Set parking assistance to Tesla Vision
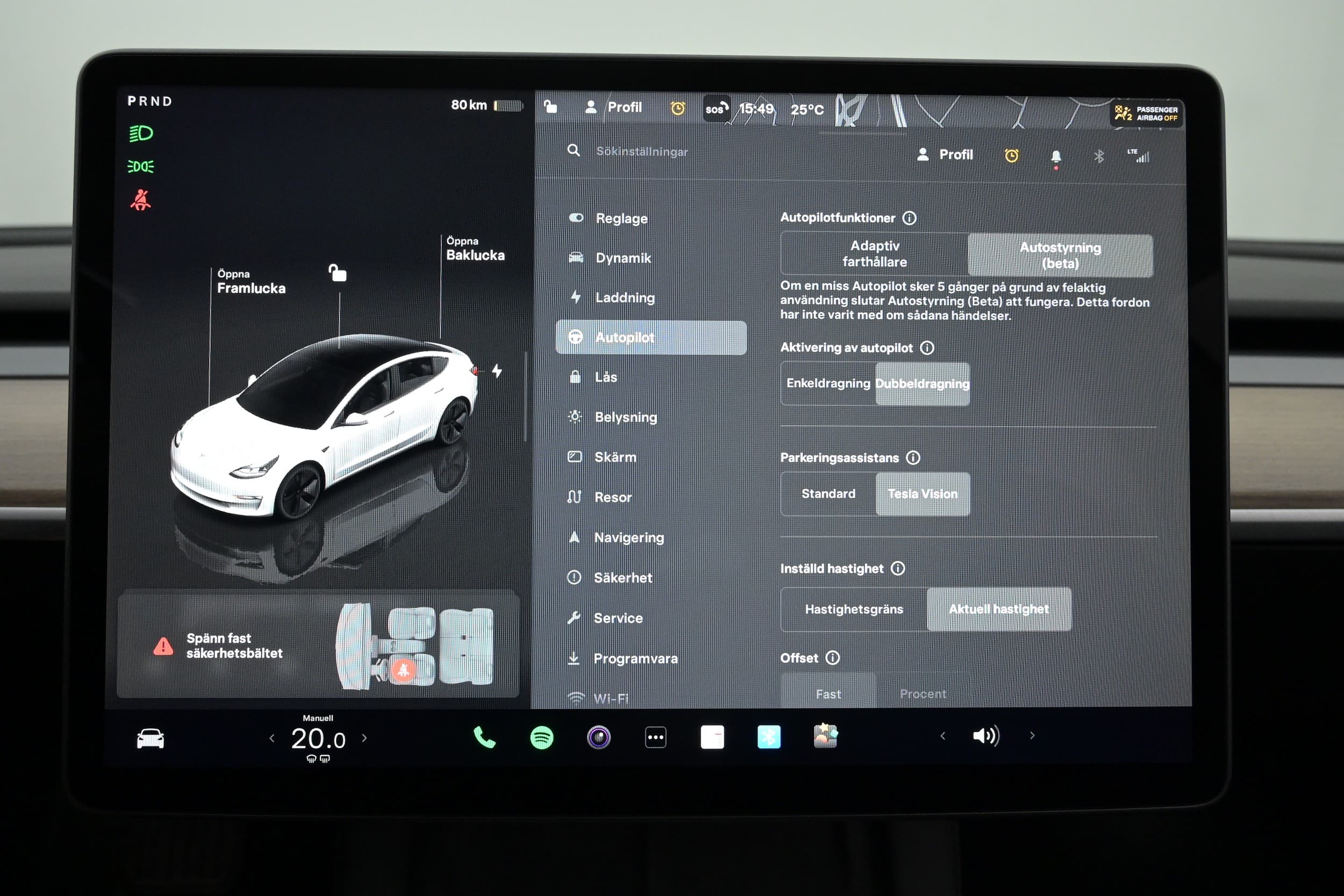Viewport: 1344px width, 896px height. pyautogui.click(x=923, y=494)
